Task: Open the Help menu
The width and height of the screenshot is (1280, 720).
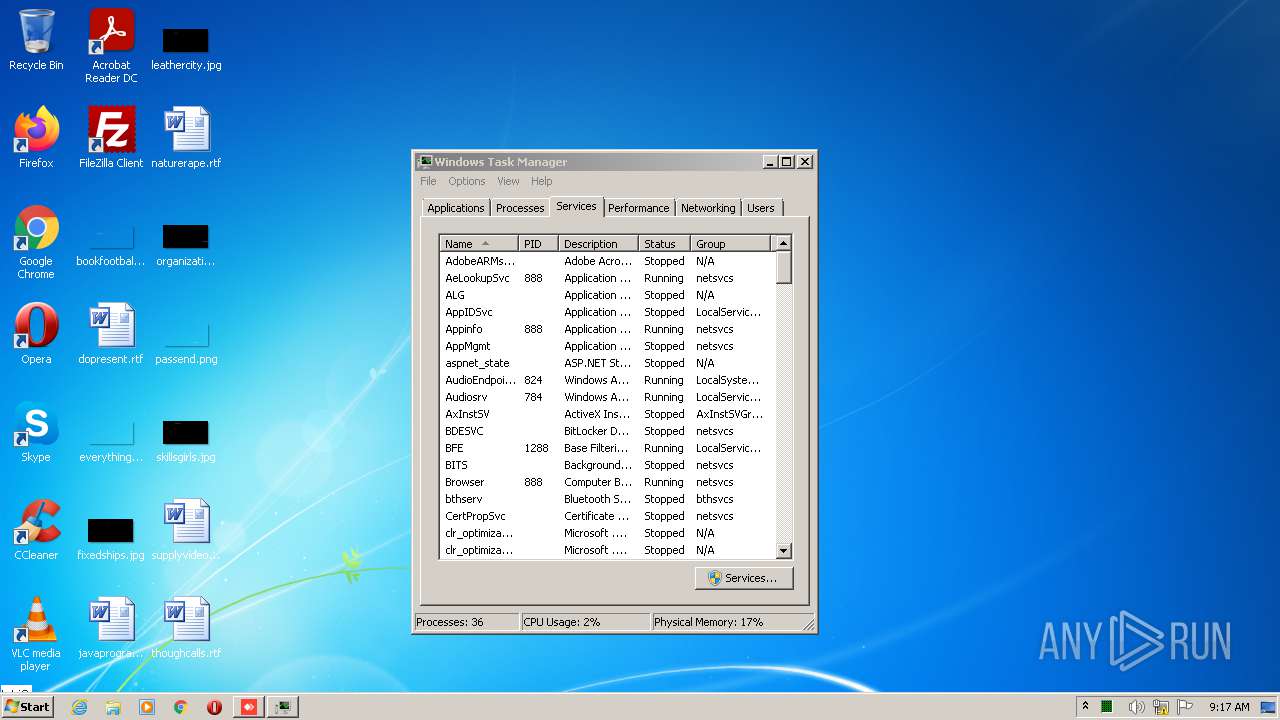Action: pyautogui.click(x=541, y=181)
